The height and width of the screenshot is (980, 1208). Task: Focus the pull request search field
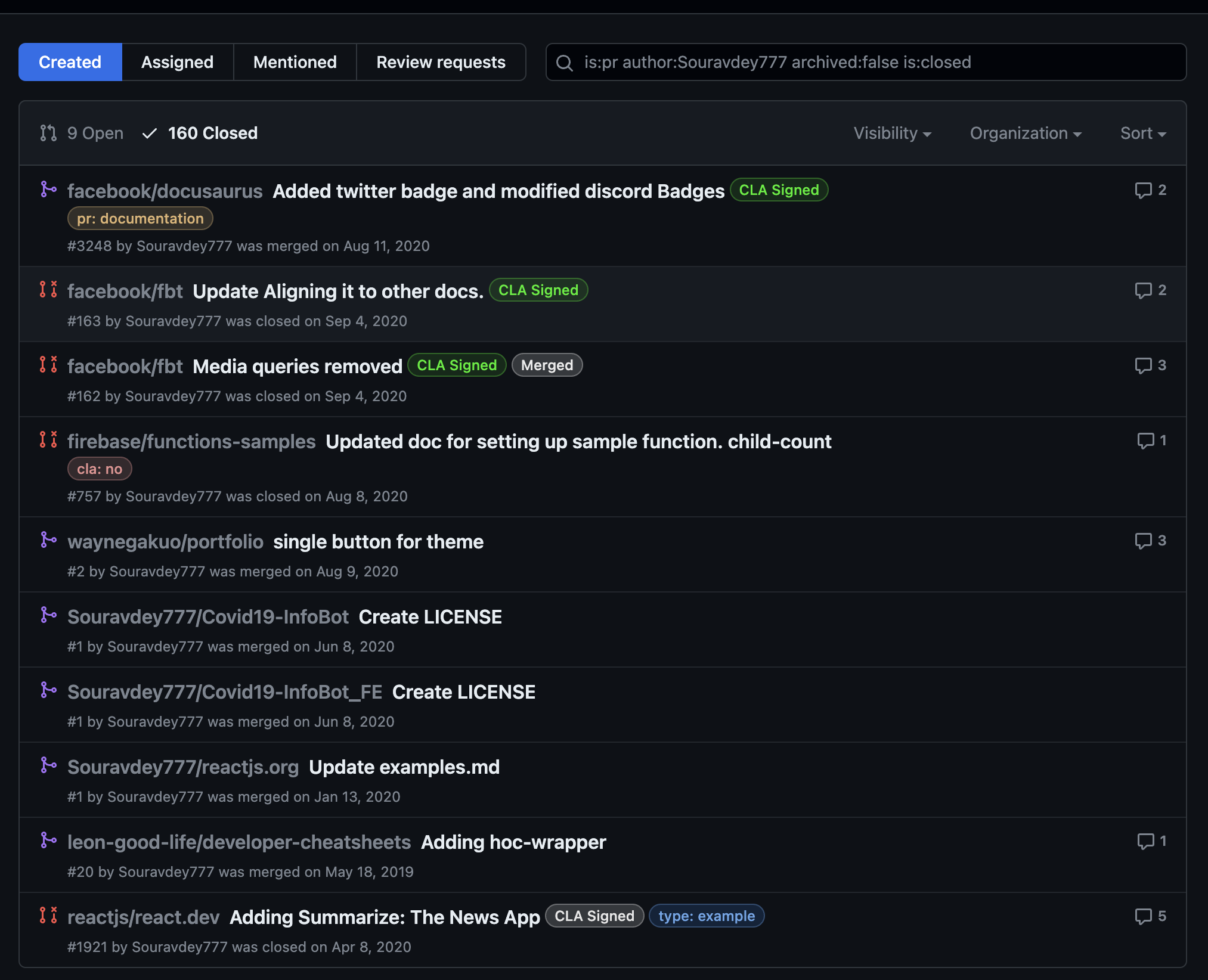coord(866,62)
